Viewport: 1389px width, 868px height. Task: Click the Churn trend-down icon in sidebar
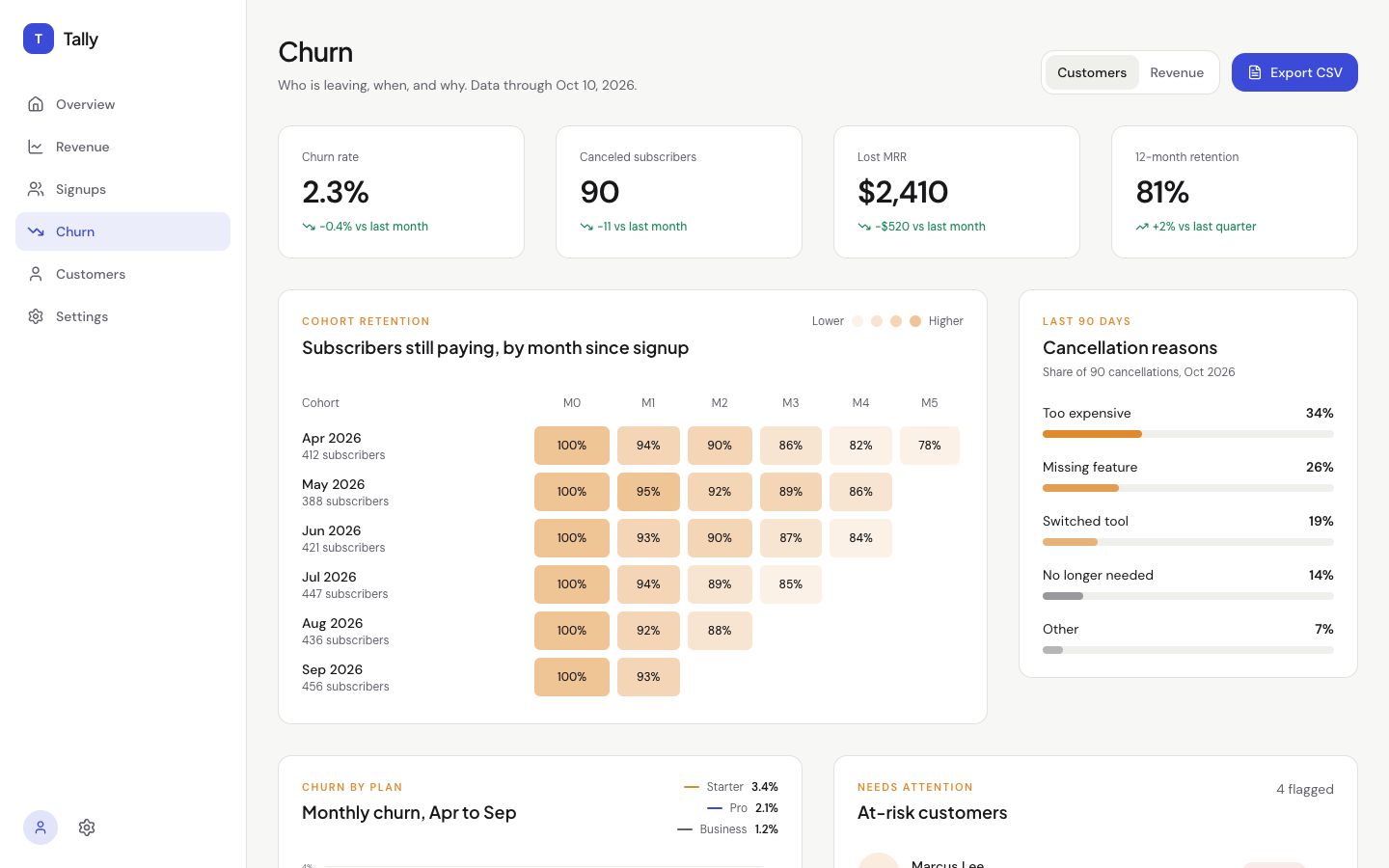click(36, 231)
